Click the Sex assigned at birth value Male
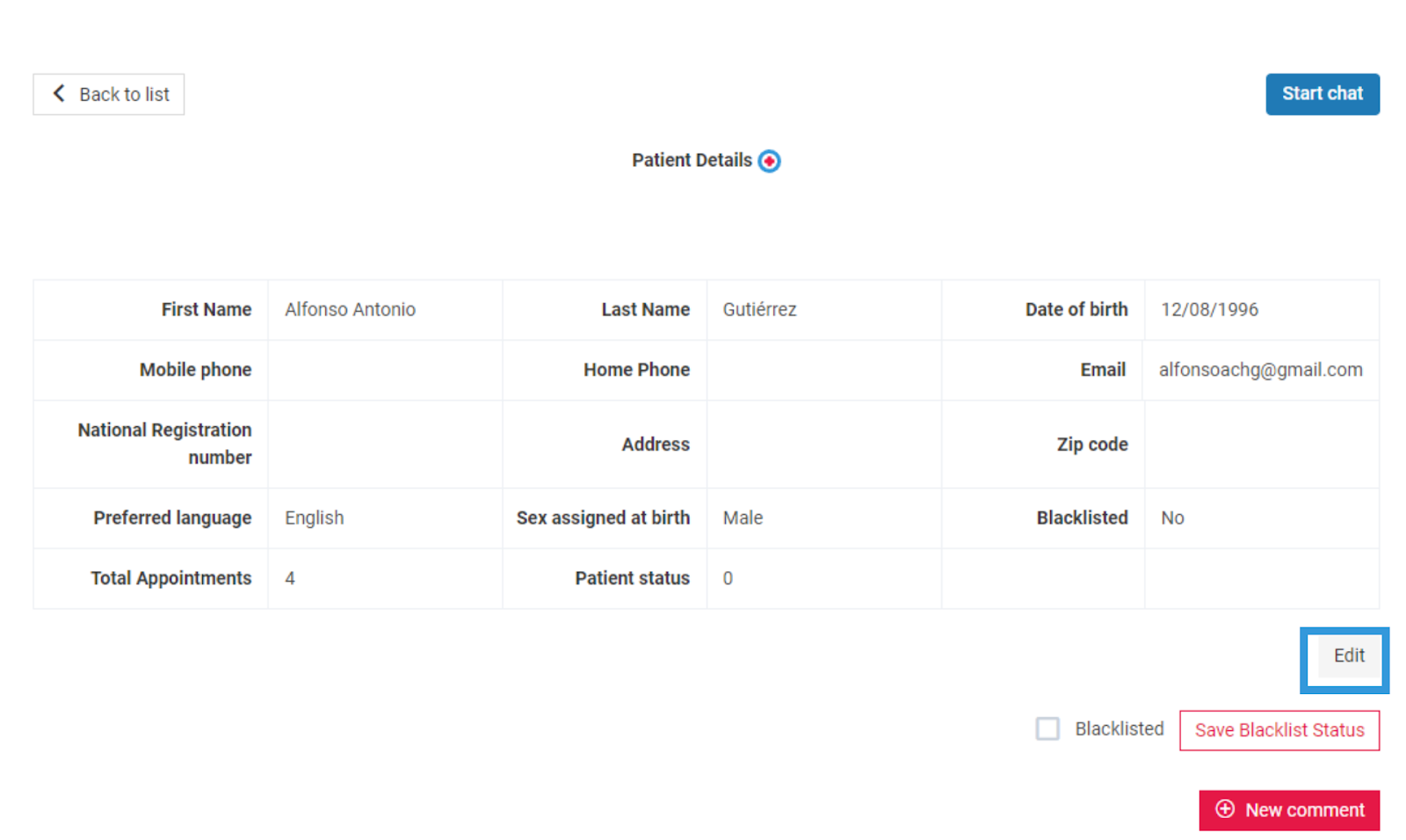Image resolution: width=1406 pixels, height=840 pixels. [x=743, y=518]
